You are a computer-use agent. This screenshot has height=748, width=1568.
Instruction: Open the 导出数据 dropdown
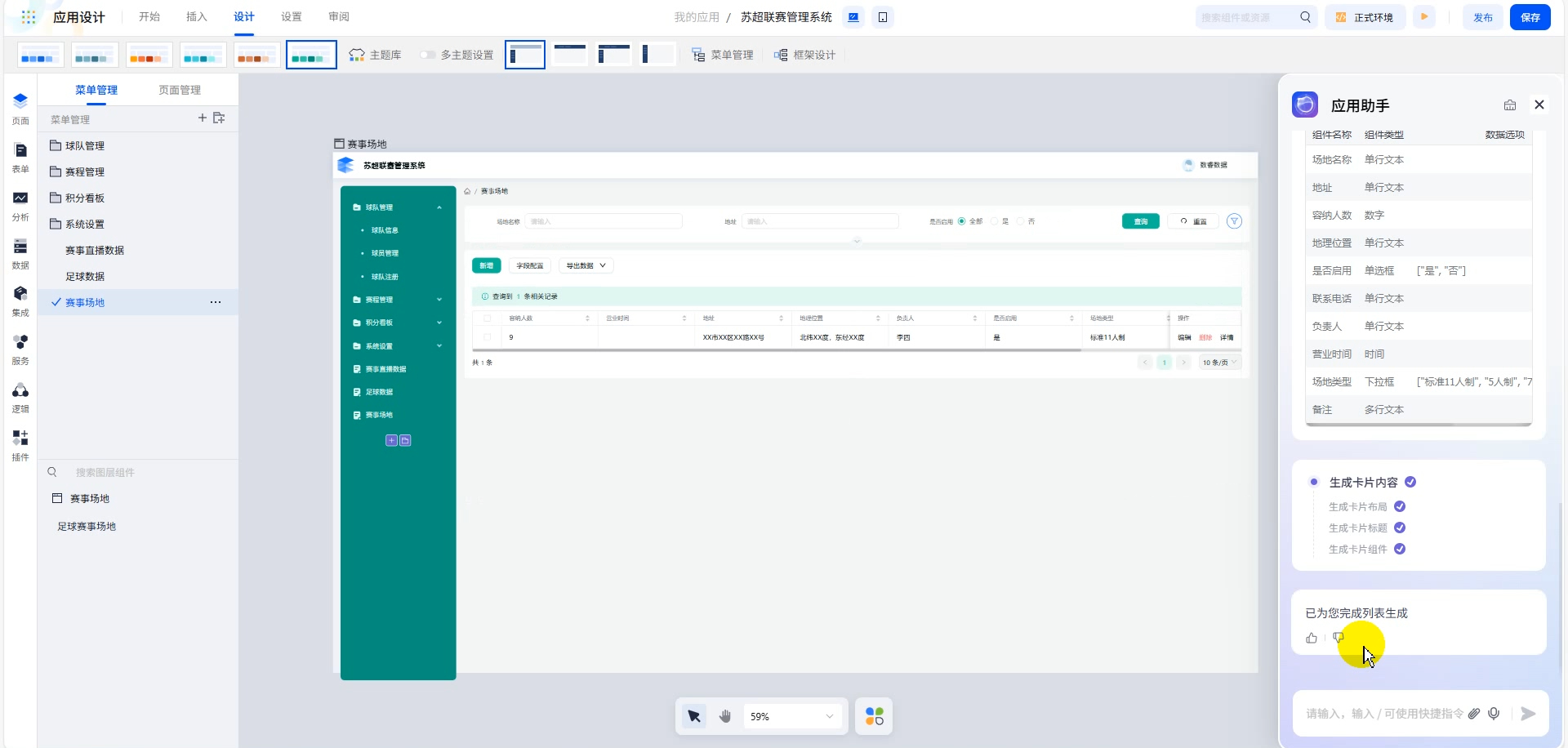[x=586, y=265]
